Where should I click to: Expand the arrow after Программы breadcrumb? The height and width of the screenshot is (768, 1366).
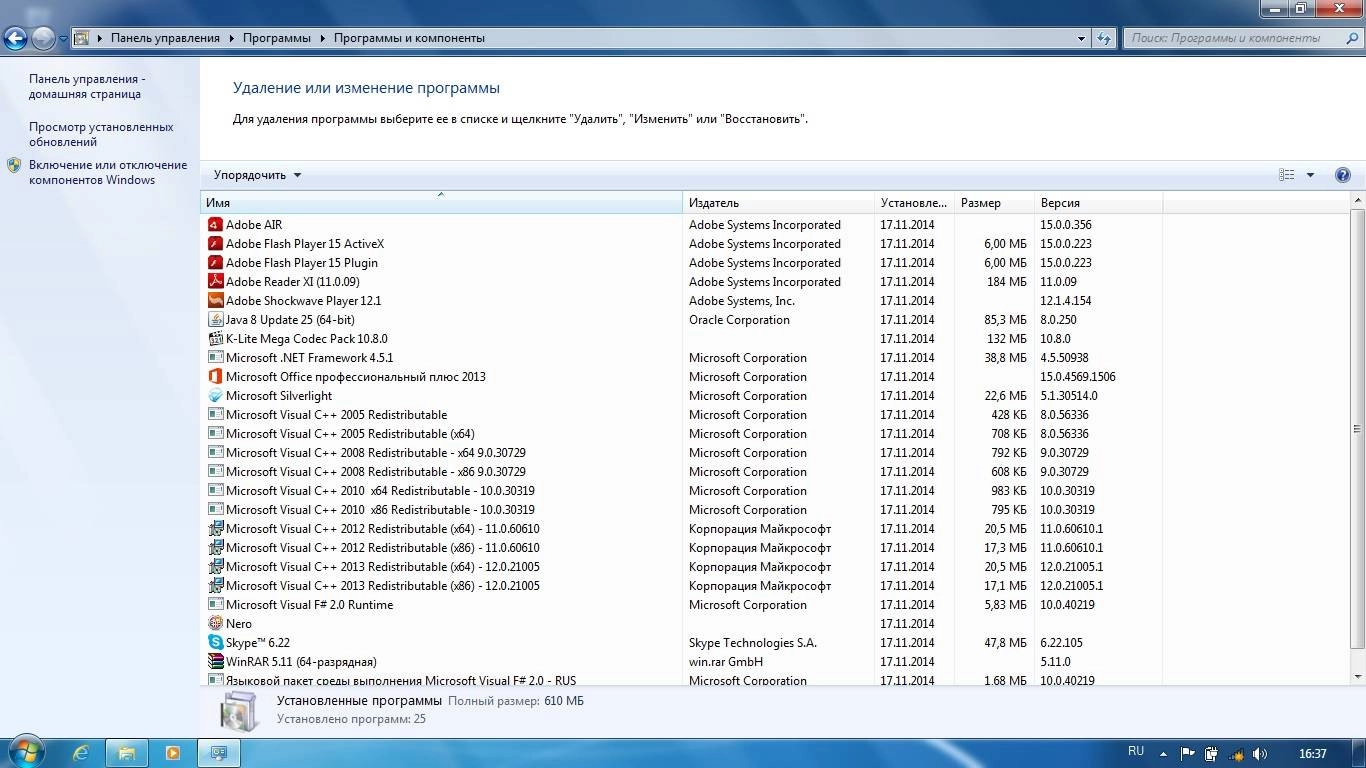point(323,38)
